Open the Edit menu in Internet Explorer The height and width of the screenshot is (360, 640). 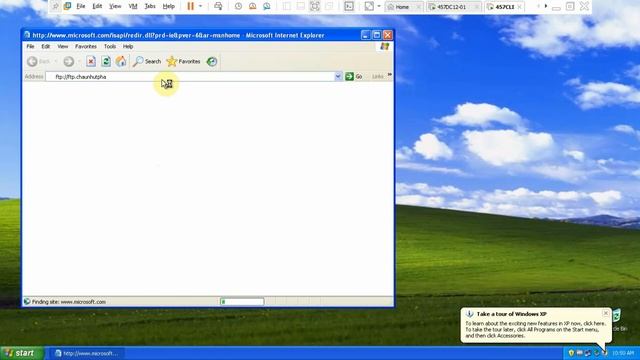click(46, 47)
